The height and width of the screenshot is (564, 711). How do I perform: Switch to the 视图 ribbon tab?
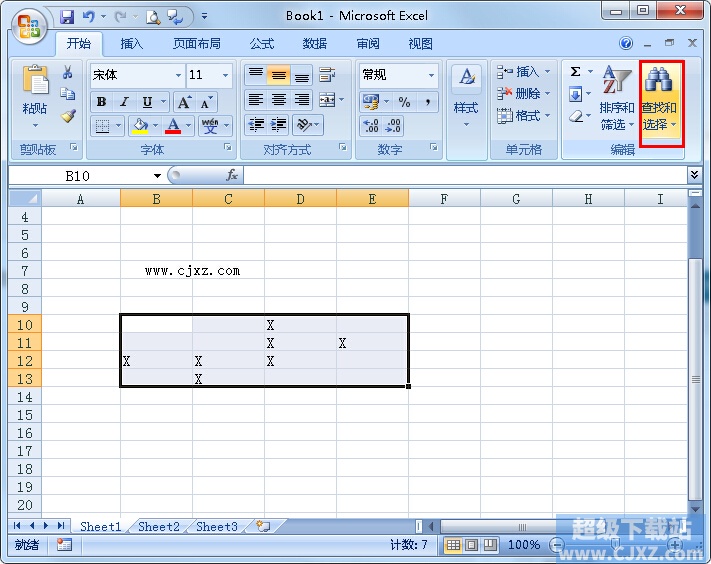pyautogui.click(x=420, y=44)
